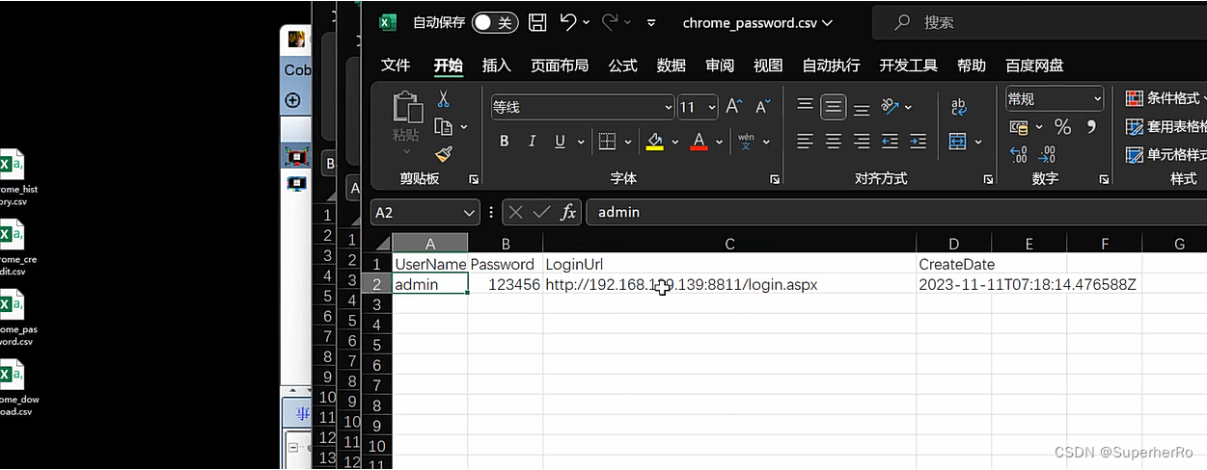Apply the yellow fill color bucket
This screenshot has width=1207, height=470.
coord(655,141)
